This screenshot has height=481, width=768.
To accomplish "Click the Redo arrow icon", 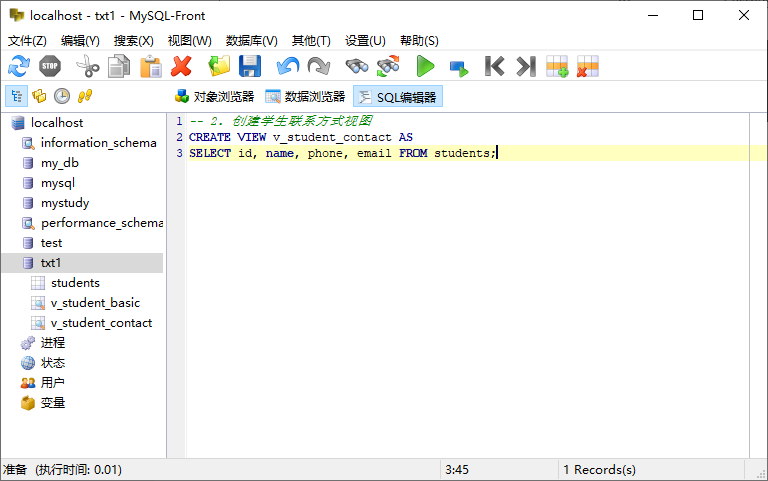I will [319, 66].
